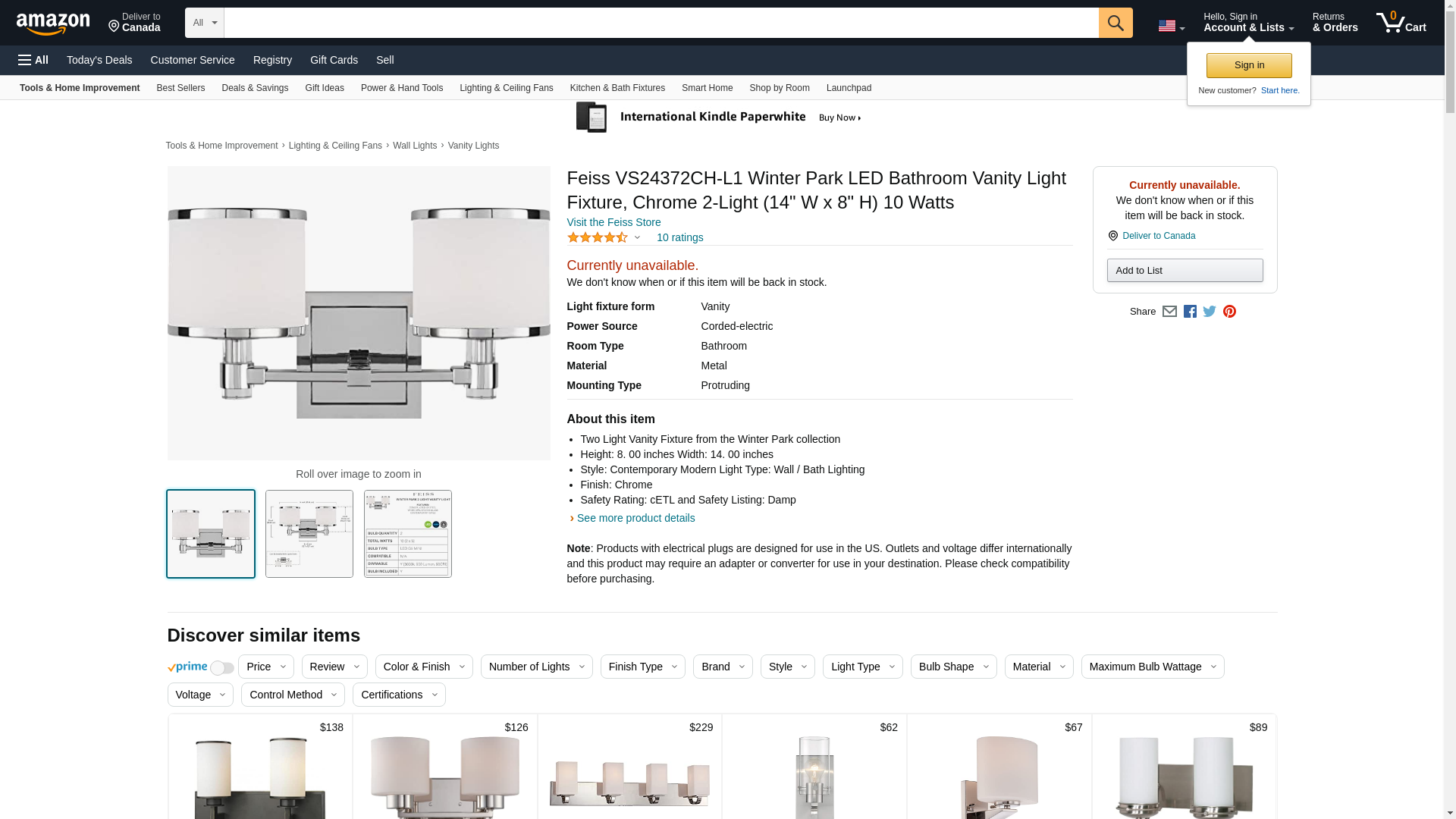Click the Amazon logo
The width and height of the screenshot is (1456, 819).
click(53, 24)
